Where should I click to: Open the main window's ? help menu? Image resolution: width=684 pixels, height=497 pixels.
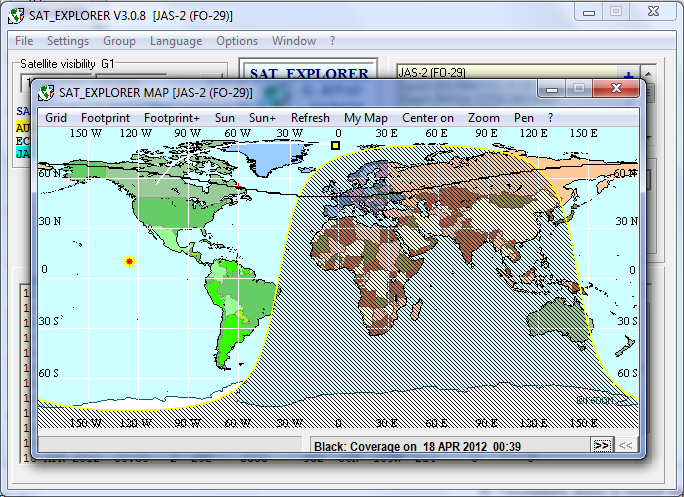(332, 41)
